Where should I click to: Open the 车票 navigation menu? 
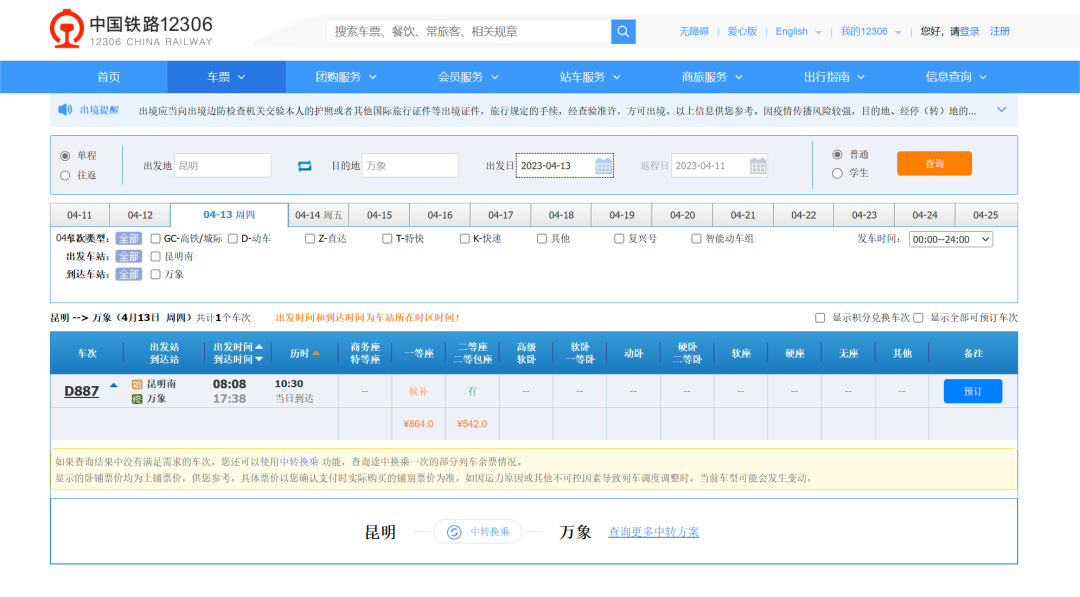click(227, 77)
